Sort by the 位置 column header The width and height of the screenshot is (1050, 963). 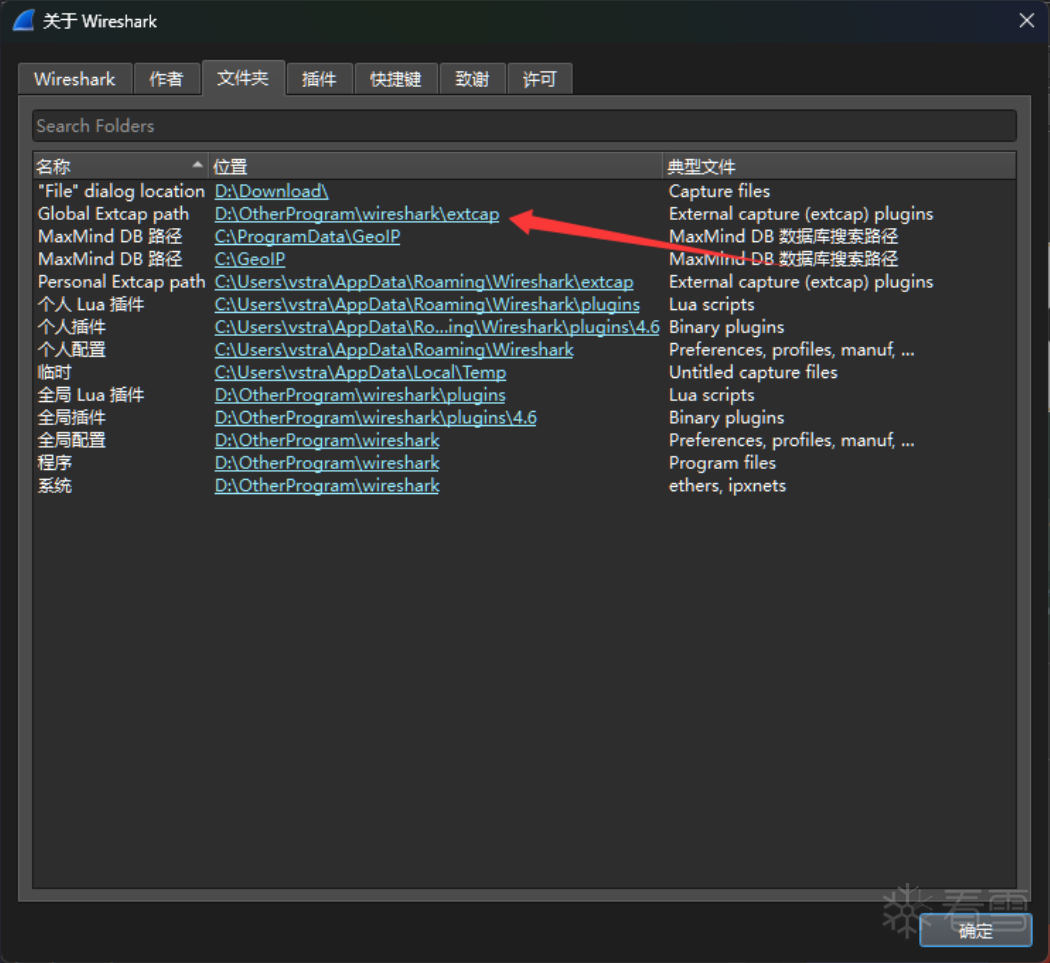point(435,166)
